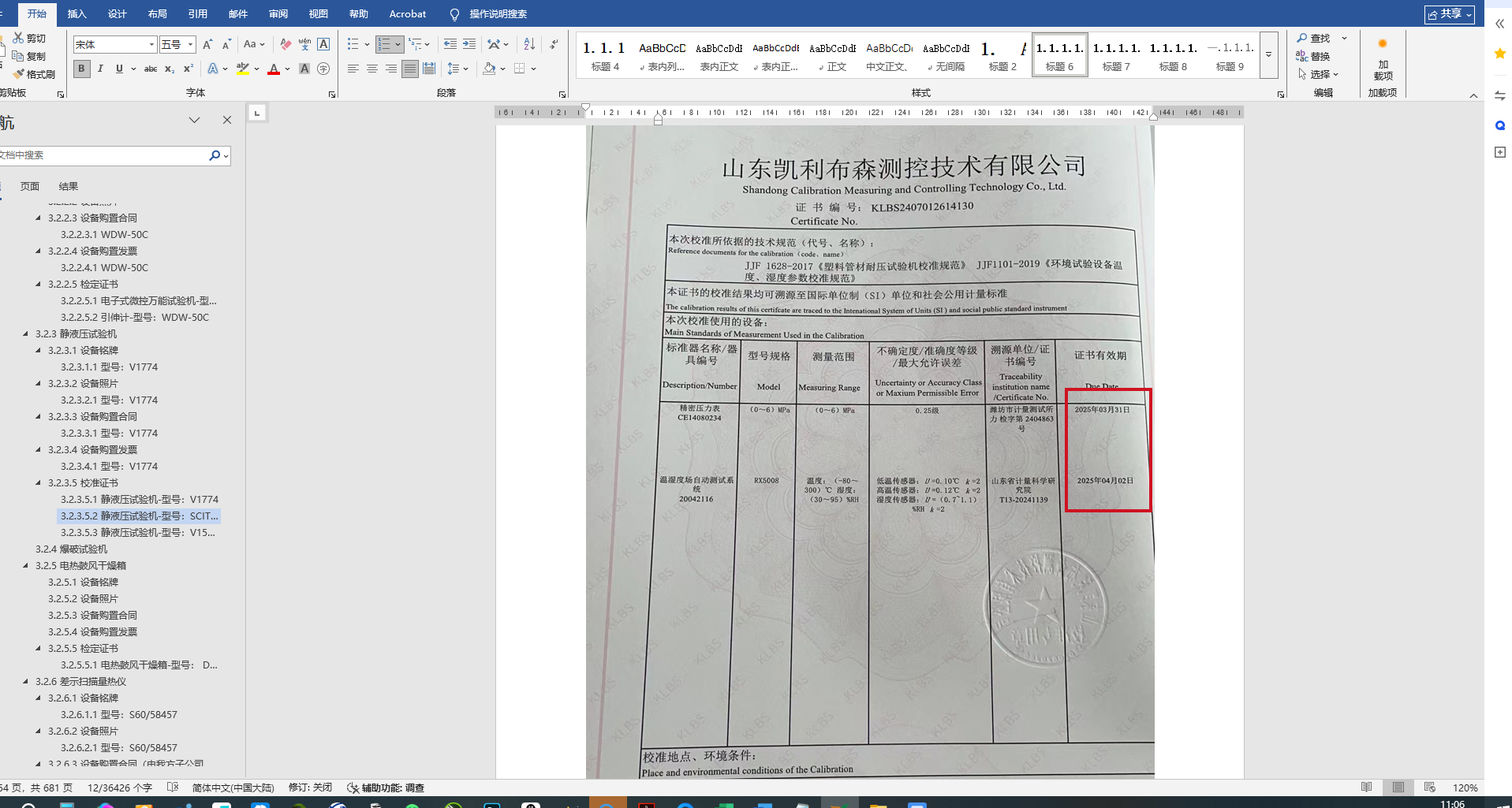Apply strikethrough (abc) formatting
Screen dimensions: 1512x808
point(151,69)
